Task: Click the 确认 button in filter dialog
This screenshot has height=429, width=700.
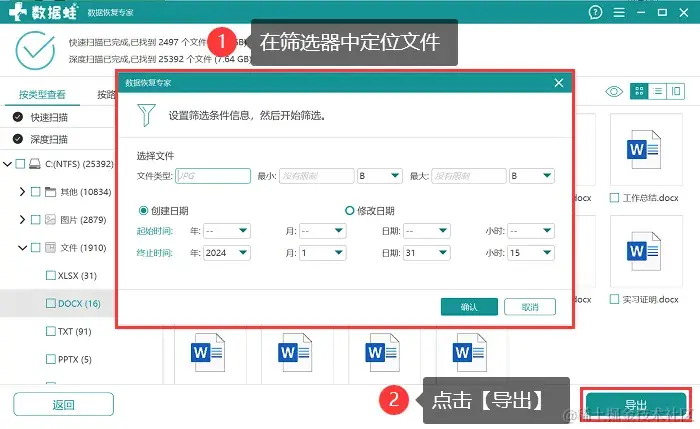Action: 469,307
